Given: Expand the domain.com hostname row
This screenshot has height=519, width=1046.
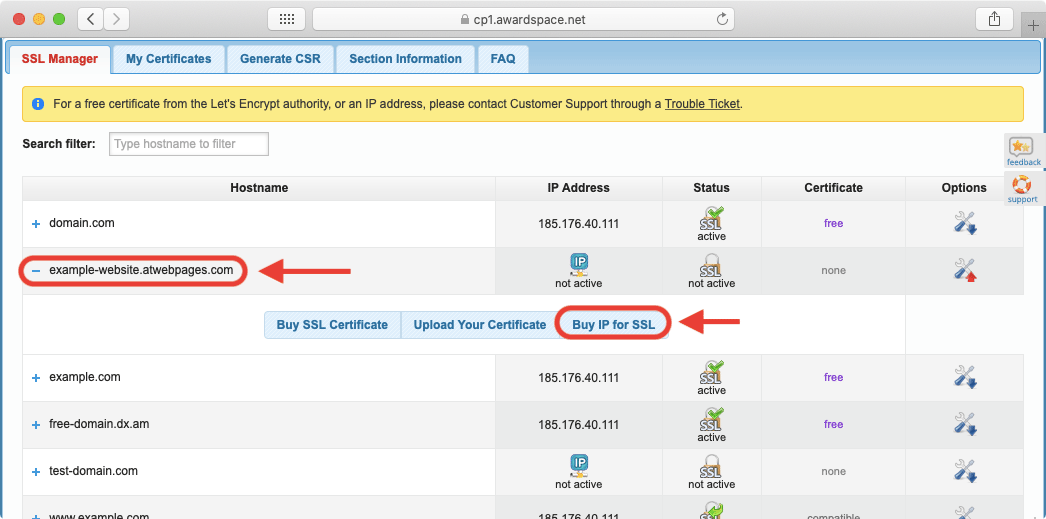Looking at the screenshot, I should coord(36,224).
